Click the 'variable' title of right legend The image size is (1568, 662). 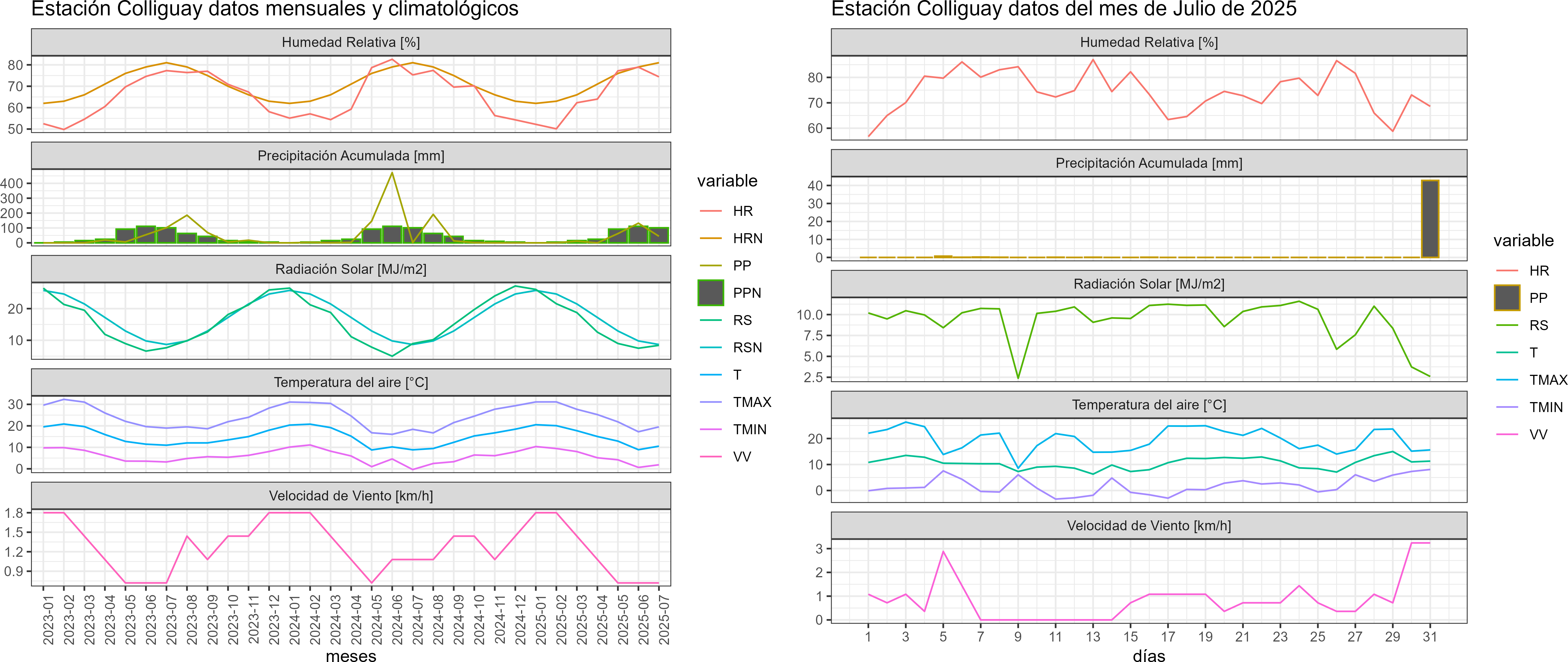click(1524, 240)
